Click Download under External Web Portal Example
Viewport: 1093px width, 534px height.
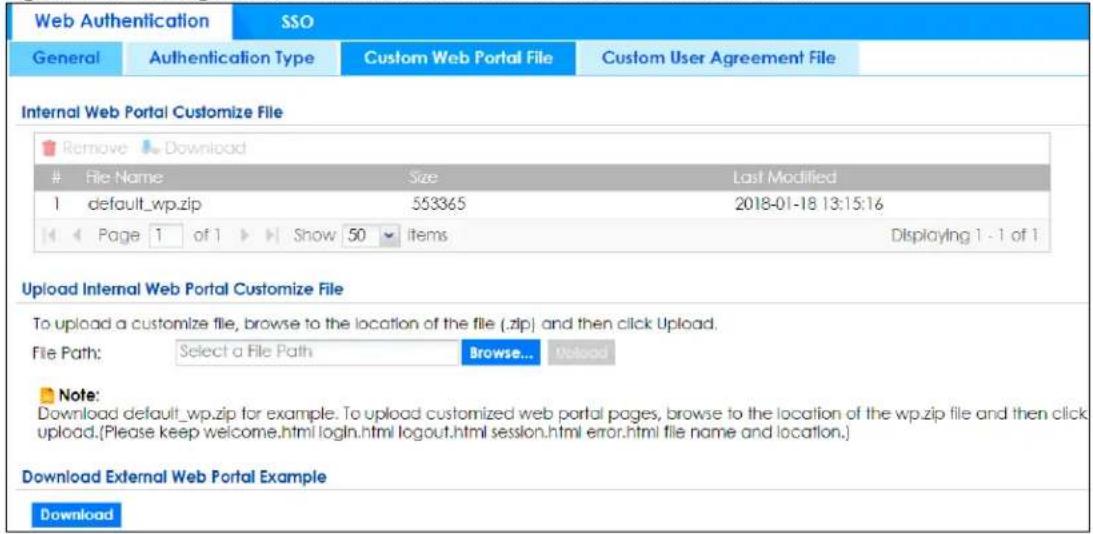pyautogui.click(x=77, y=515)
